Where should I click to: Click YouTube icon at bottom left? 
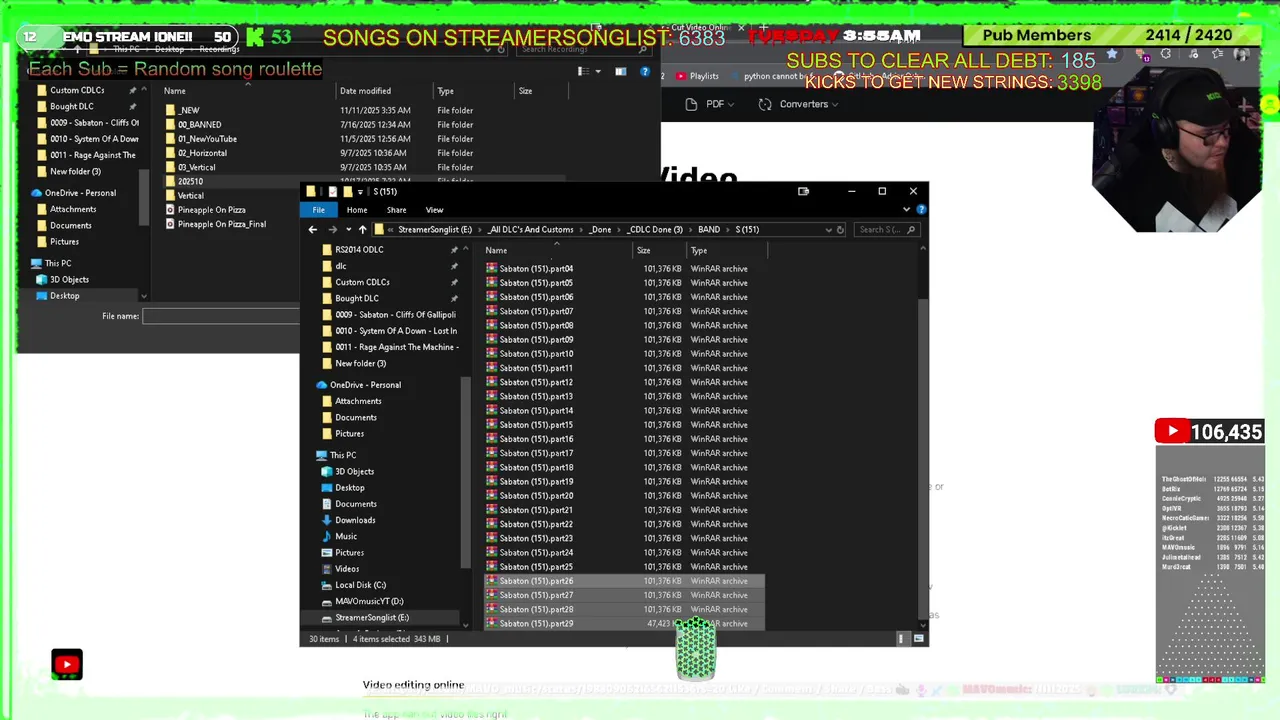[67, 664]
